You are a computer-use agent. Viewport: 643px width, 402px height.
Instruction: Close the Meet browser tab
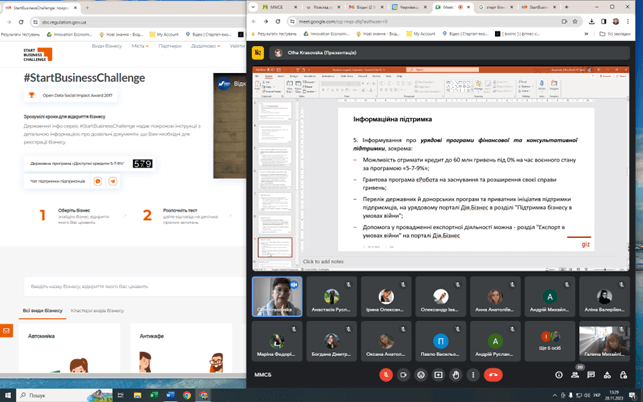point(469,7)
